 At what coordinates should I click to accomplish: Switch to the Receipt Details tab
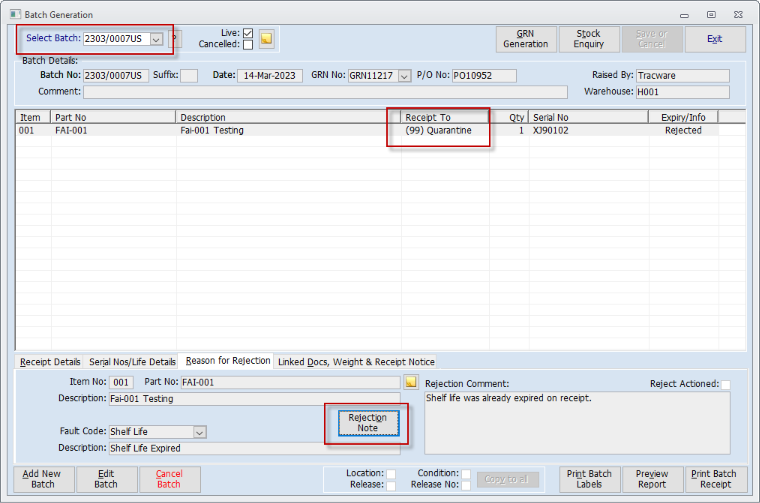(50, 361)
